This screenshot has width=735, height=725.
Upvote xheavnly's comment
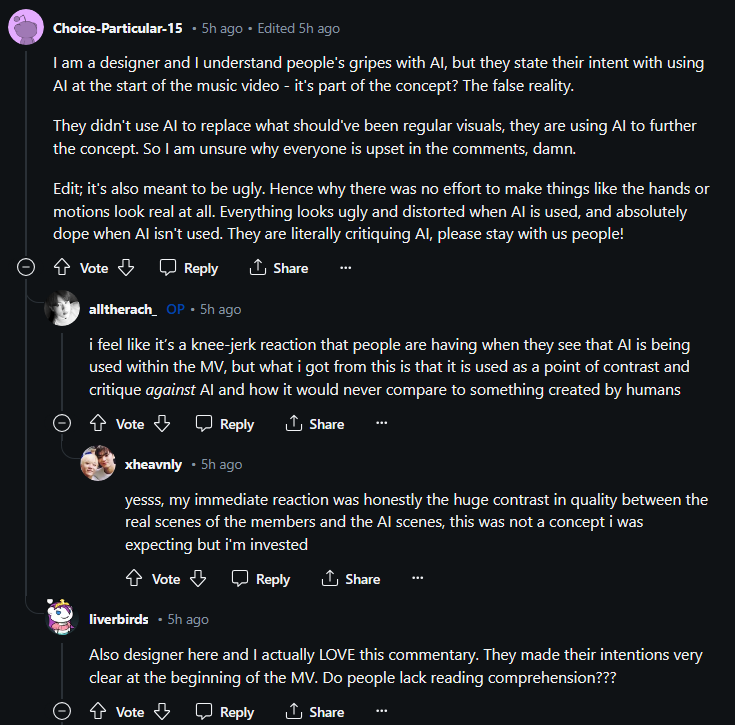coord(134,579)
